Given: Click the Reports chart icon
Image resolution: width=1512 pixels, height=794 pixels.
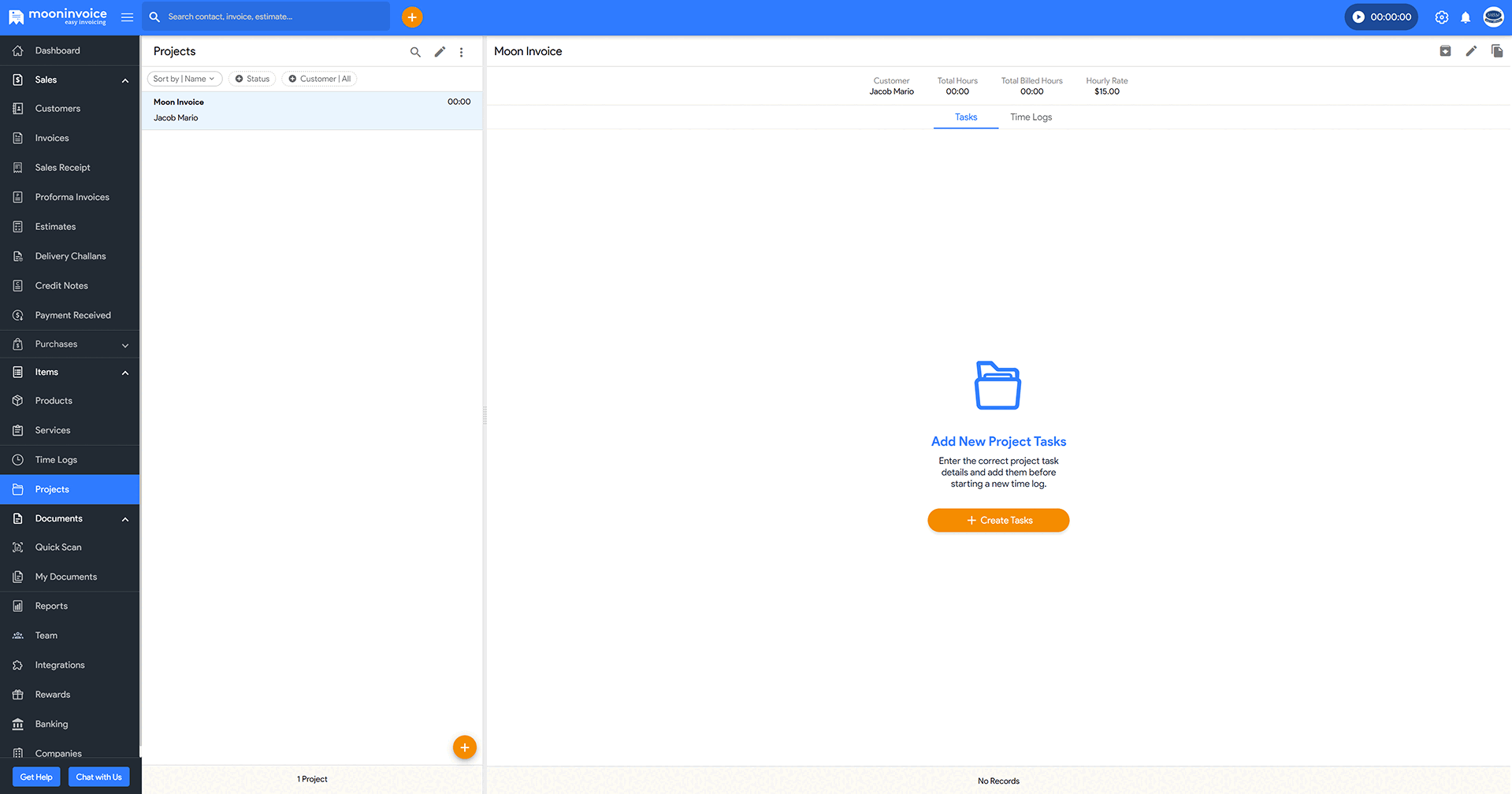Looking at the screenshot, I should [x=18, y=607].
